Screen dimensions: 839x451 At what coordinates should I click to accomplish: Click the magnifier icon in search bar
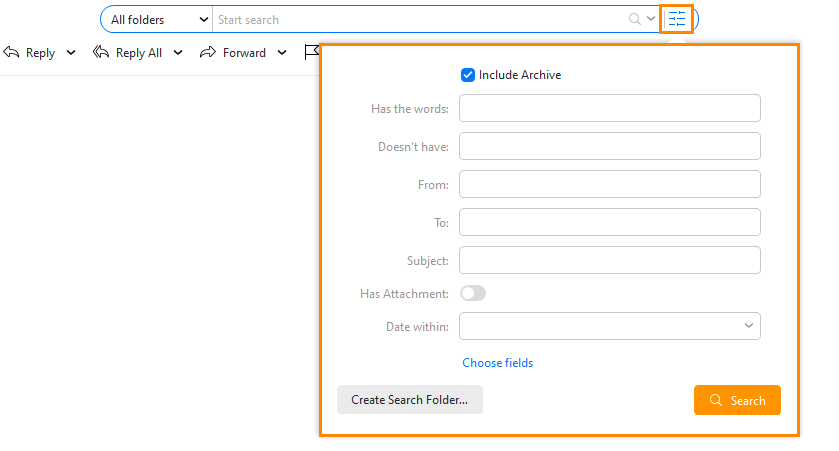click(x=634, y=19)
